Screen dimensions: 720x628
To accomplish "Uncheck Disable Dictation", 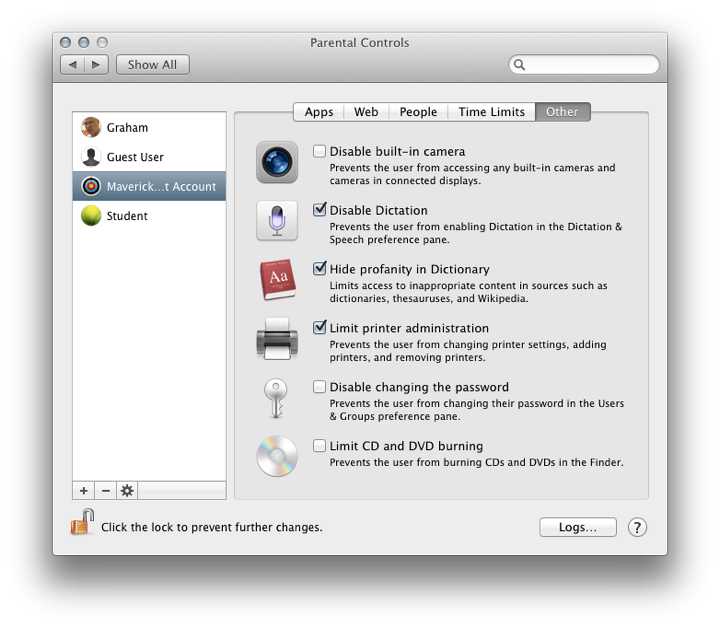I will [319, 210].
